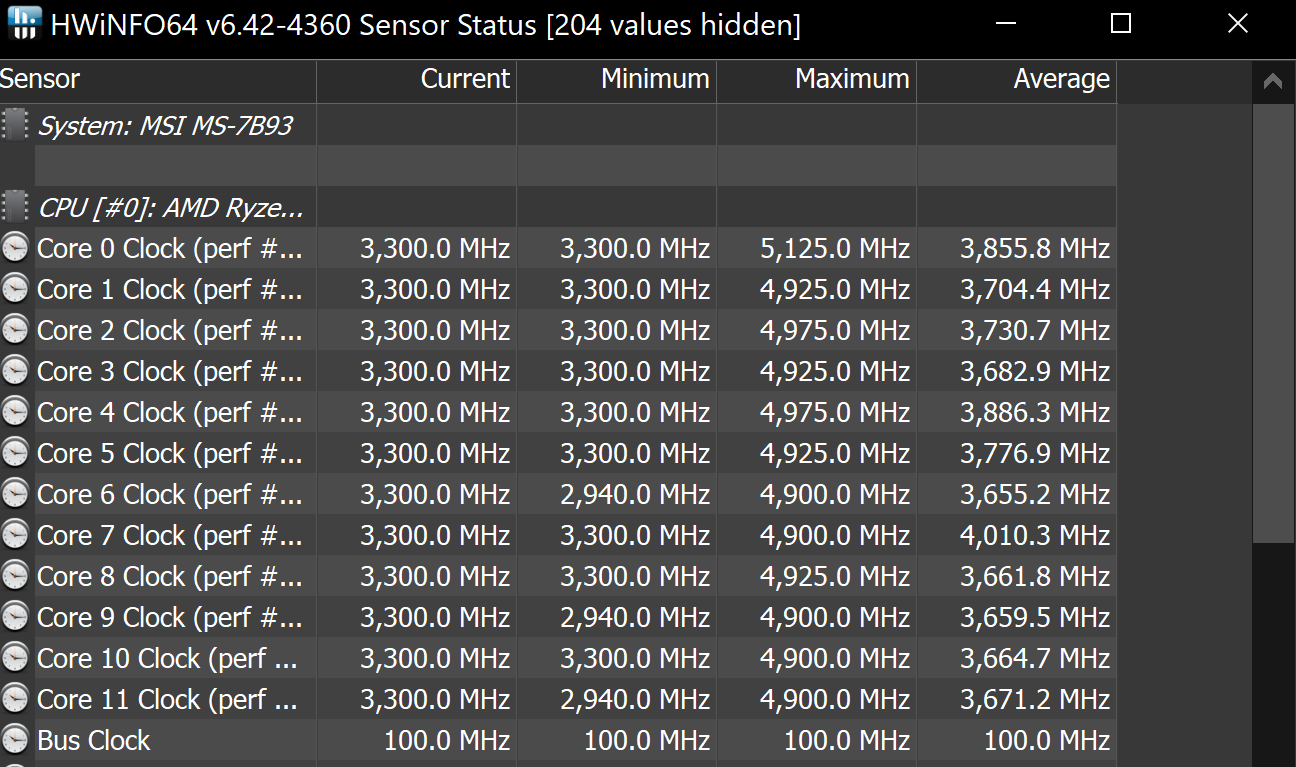Click the clock icon for Core 9 Clock
This screenshot has width=1296, height=767.
coord(15,617)
